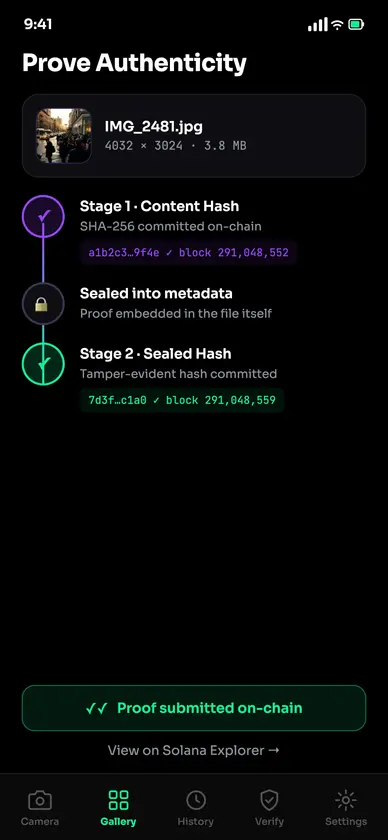
Task: Select the Gallery grid icon
Action: (x=118, y=800)
